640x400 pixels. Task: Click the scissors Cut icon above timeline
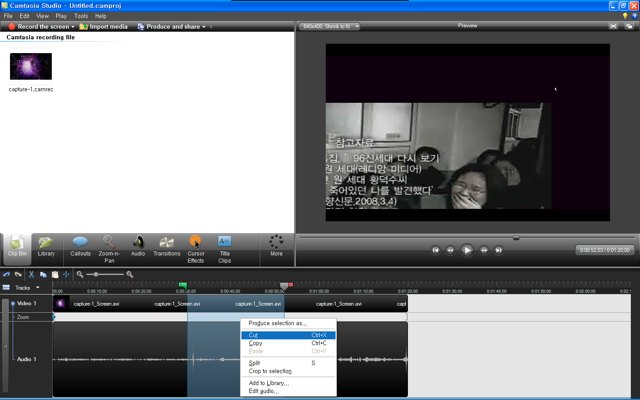[x=31, y=274]
